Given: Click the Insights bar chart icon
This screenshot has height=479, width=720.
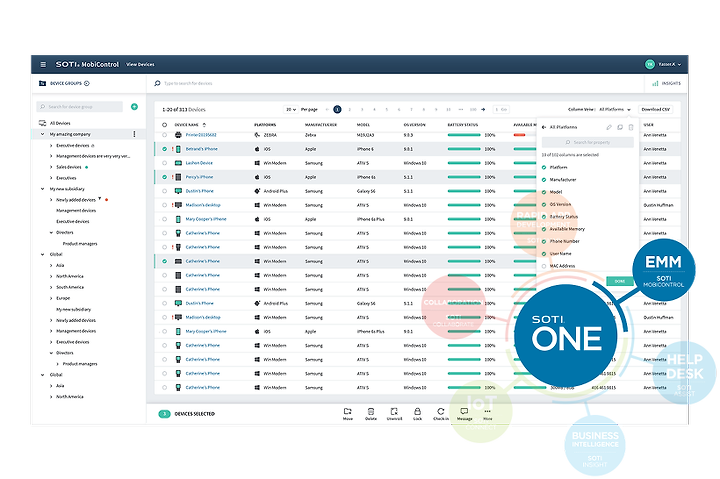Looking at the screenshot, I should (655, 83).
